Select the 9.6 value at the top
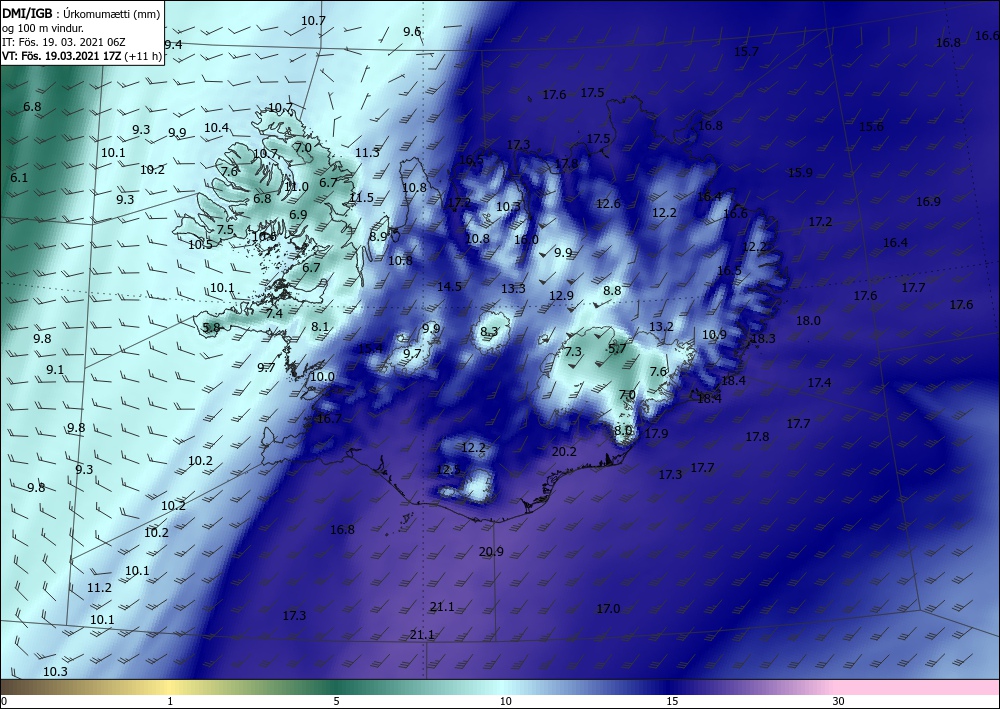Viewport: 1000px width, 709px height. pyautogui.click(x=413, y=31)
